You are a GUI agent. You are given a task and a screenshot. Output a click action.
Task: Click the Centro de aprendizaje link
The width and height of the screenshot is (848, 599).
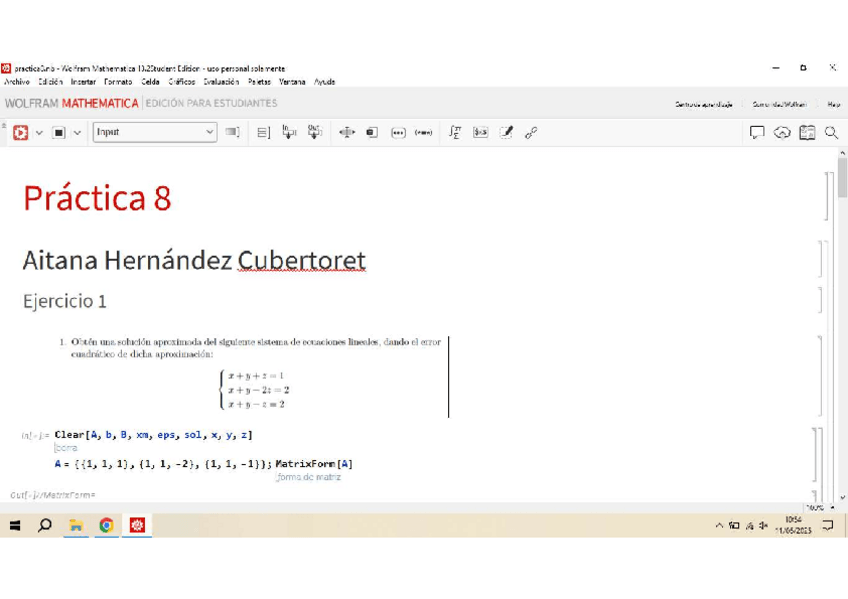(x=703, y=104)
